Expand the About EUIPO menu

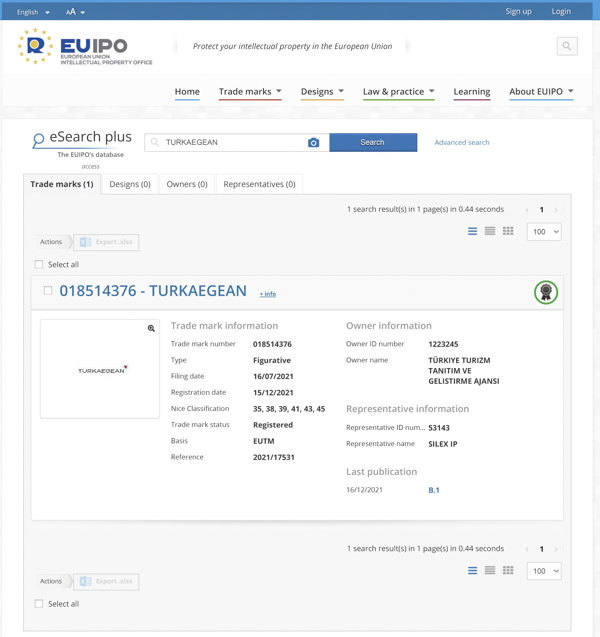point(541,92)
